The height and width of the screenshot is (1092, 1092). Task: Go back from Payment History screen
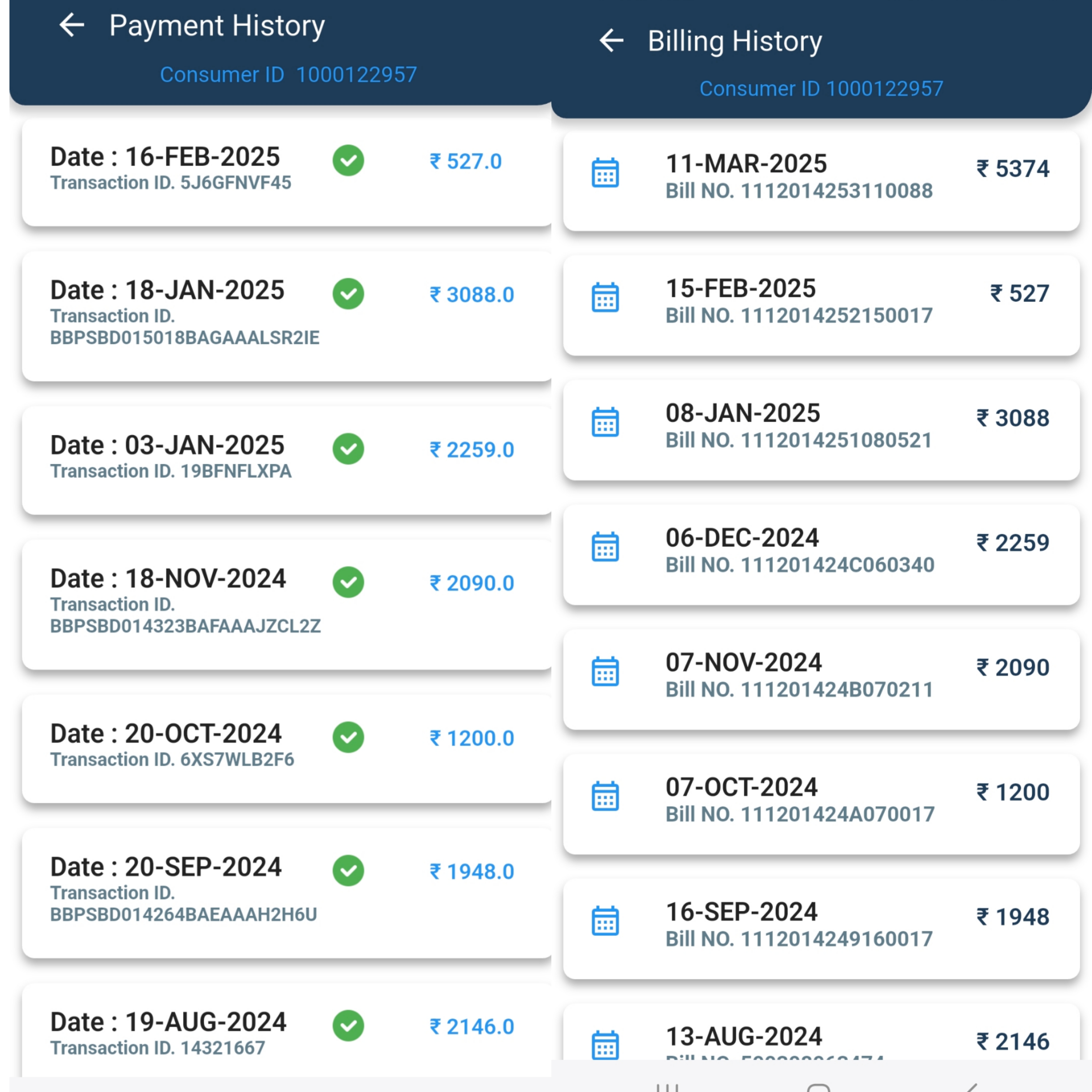(x=72, y=26)
